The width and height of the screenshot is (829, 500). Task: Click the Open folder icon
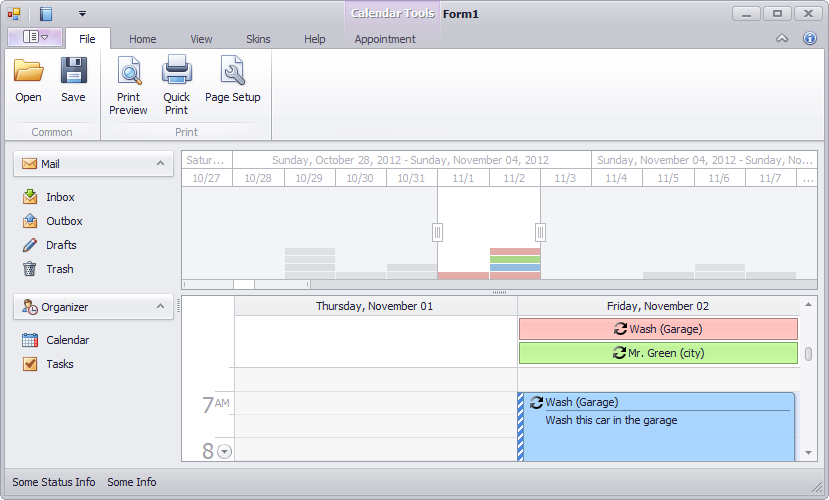coord(29,71)
